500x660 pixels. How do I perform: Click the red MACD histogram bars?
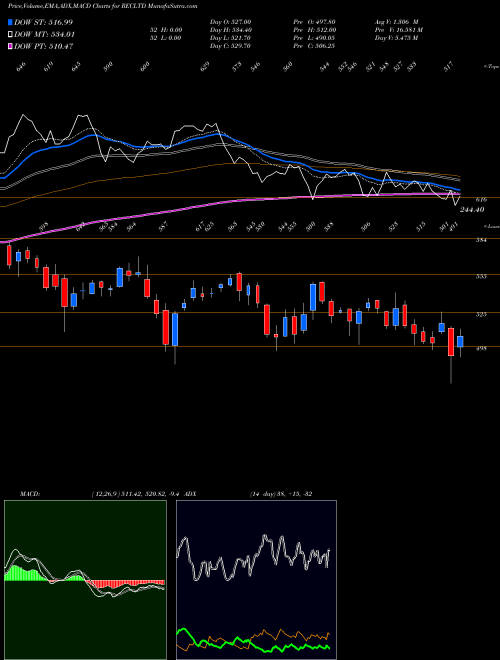[x=126, y=584]
